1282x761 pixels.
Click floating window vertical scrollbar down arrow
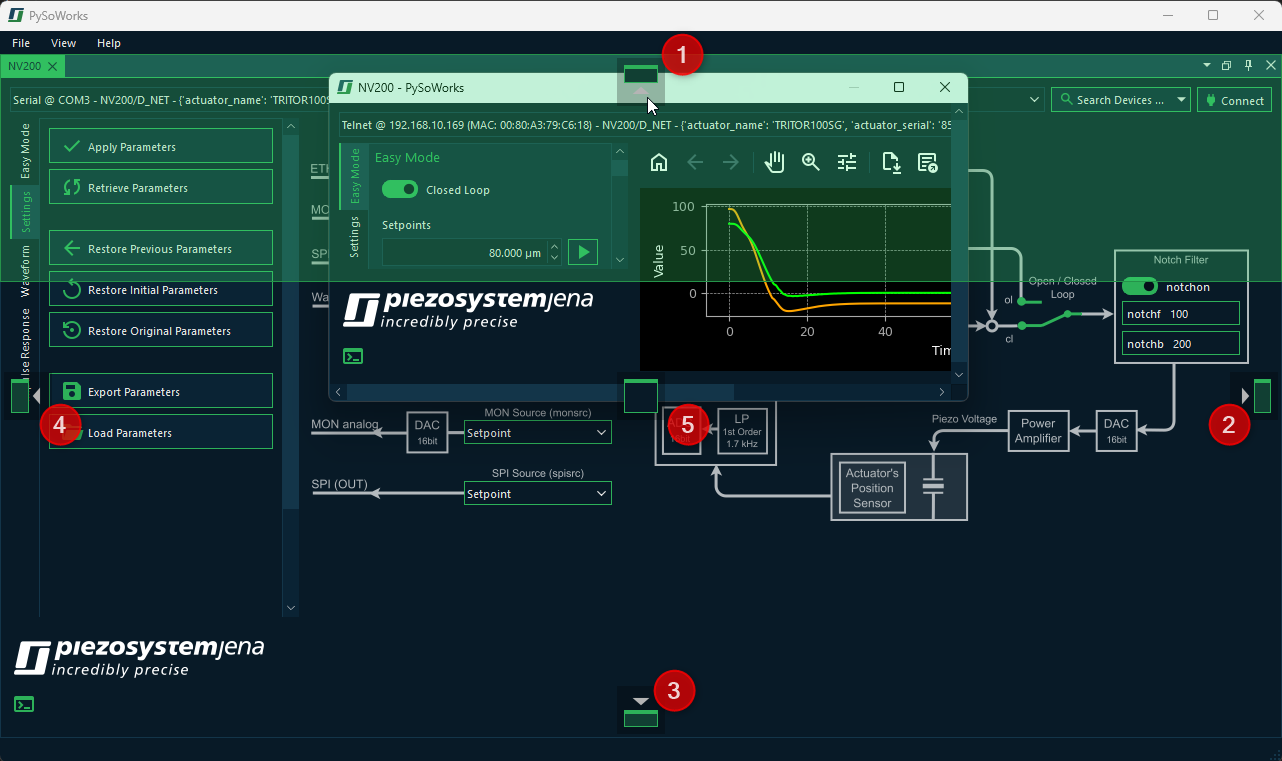pos(959,375)
